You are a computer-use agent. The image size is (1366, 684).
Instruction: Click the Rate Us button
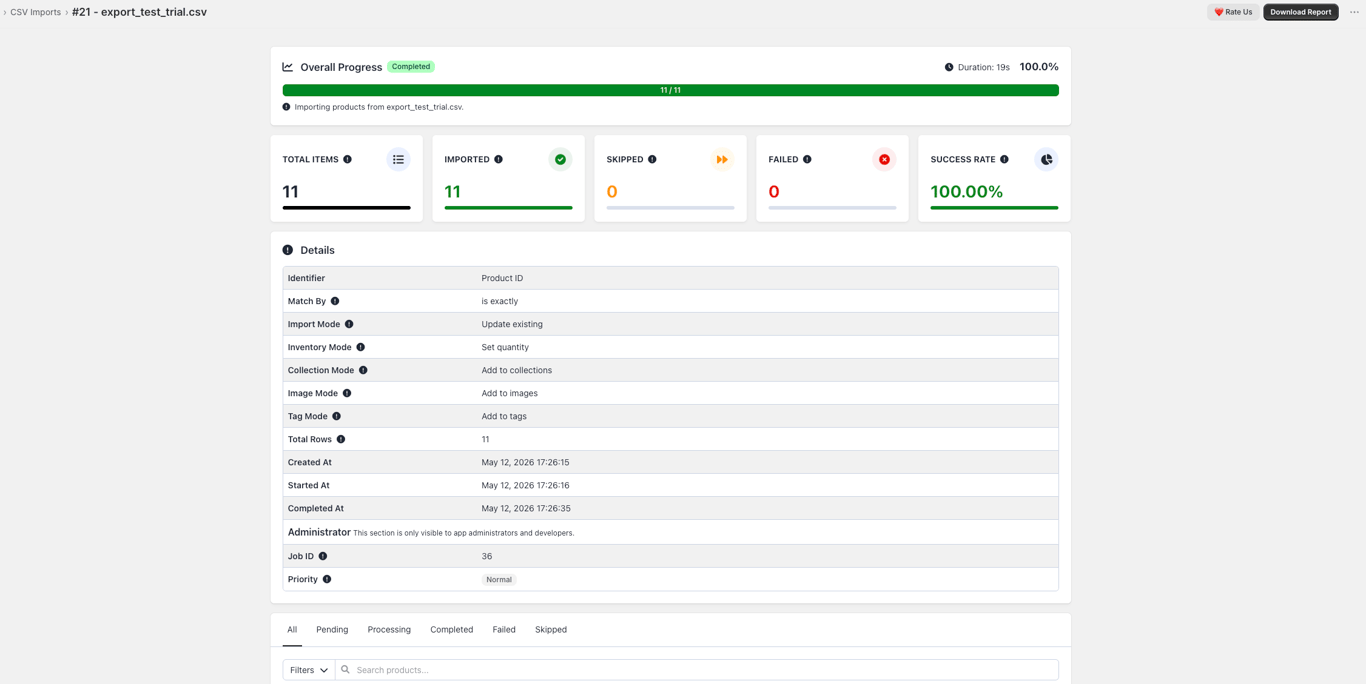(1233, 12)
